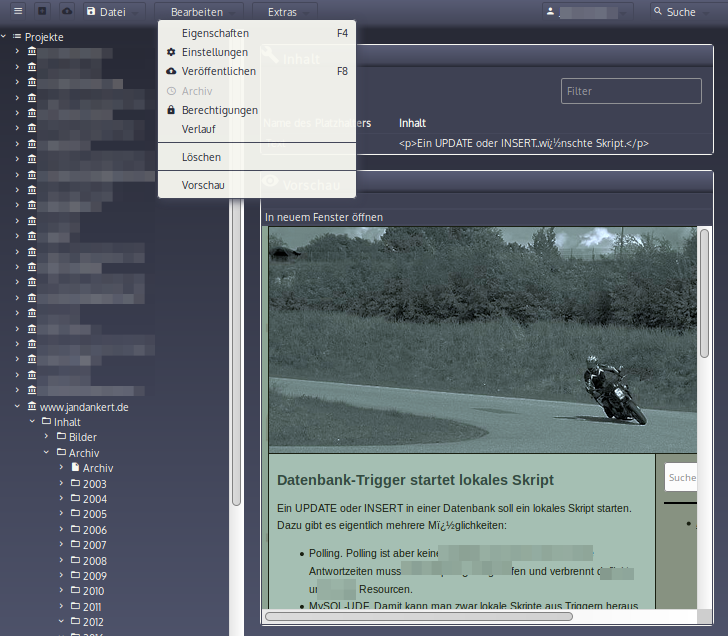Image resolution: width=728 pixels, height=636 pixels.
Task: Click the preview horizontal scrollbar
Action: point(418,616)
